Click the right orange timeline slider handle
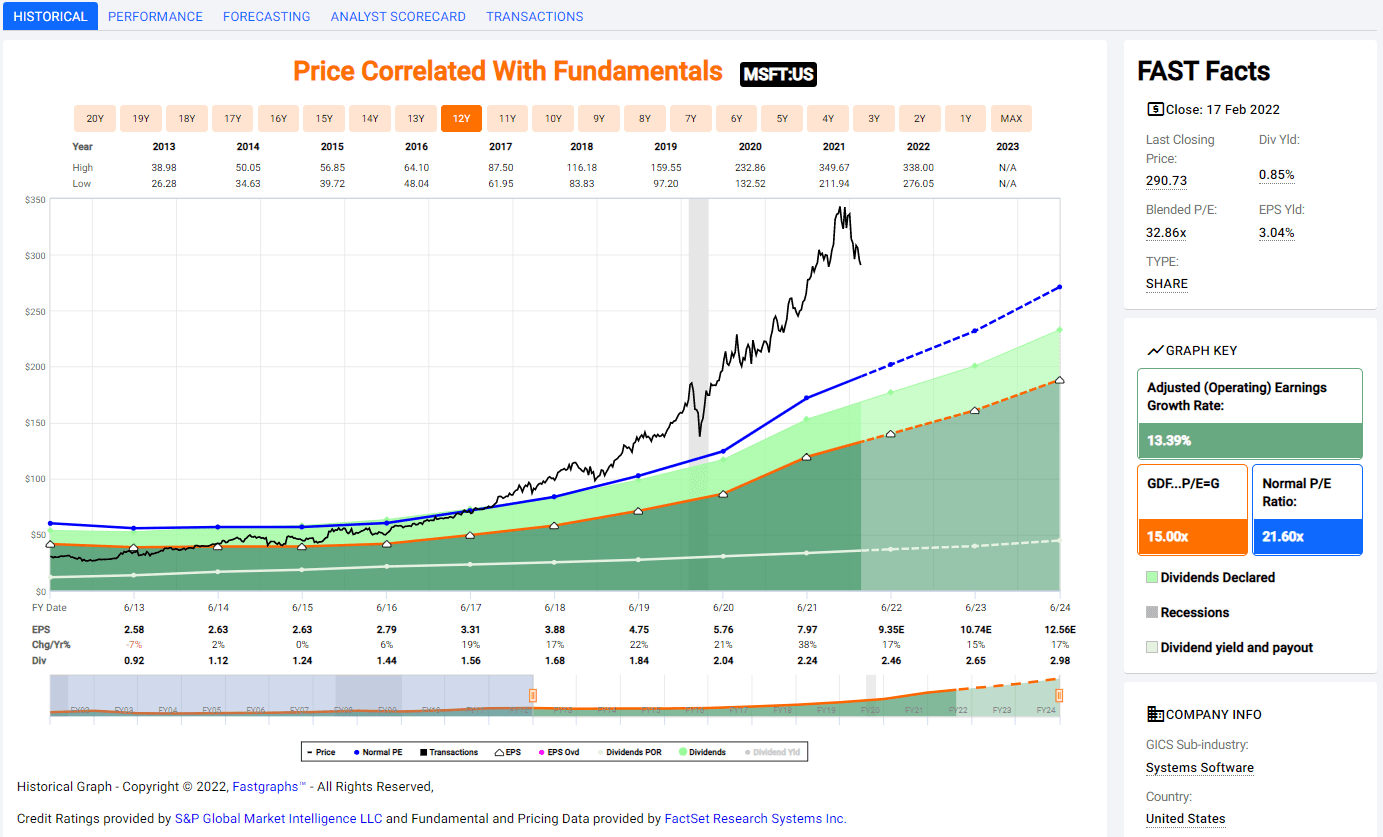Viewport: 1383px width, 837px height. (1061, 693)
